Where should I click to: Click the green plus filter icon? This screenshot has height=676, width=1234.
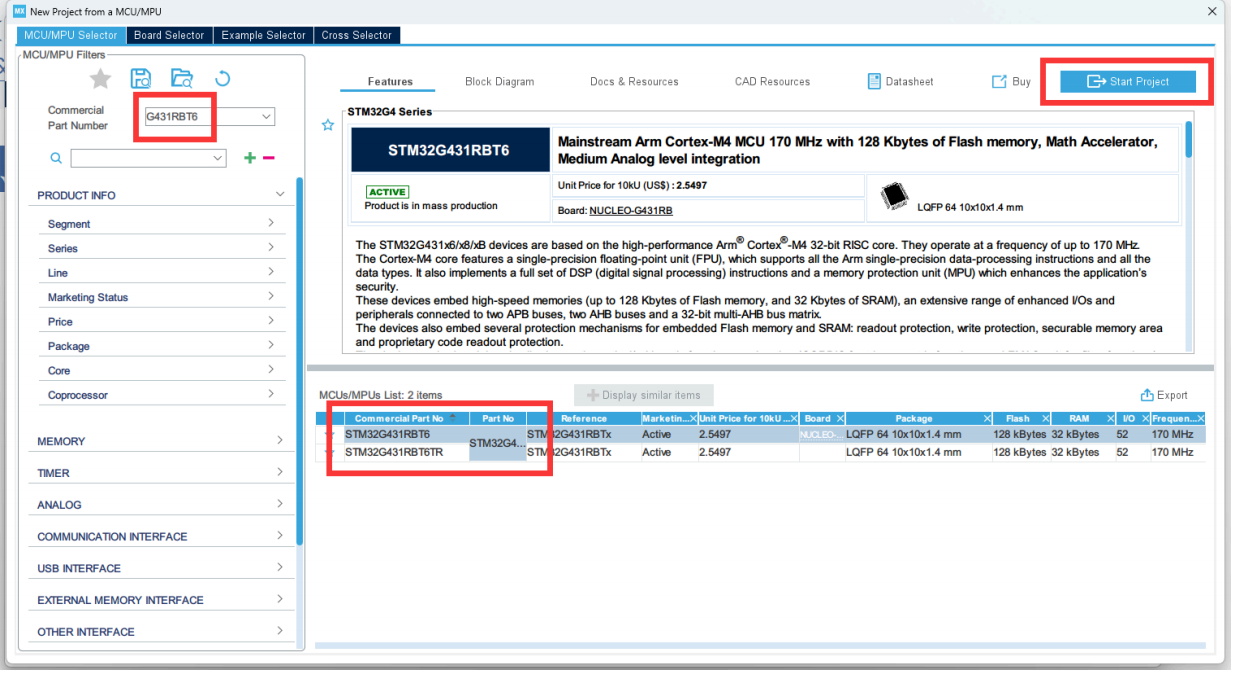250,158
